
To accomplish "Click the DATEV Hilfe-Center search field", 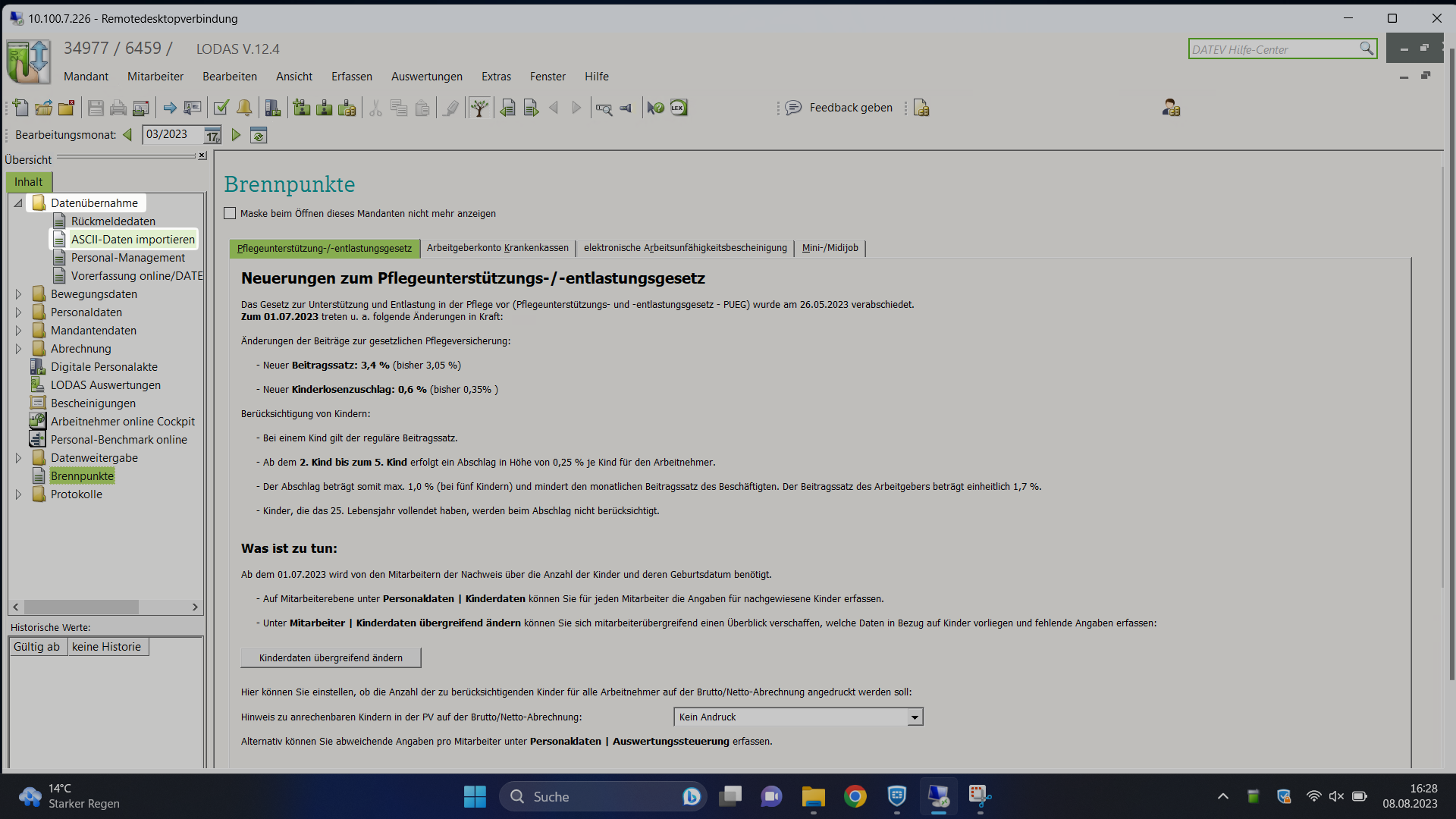I will click(1274, 49).
